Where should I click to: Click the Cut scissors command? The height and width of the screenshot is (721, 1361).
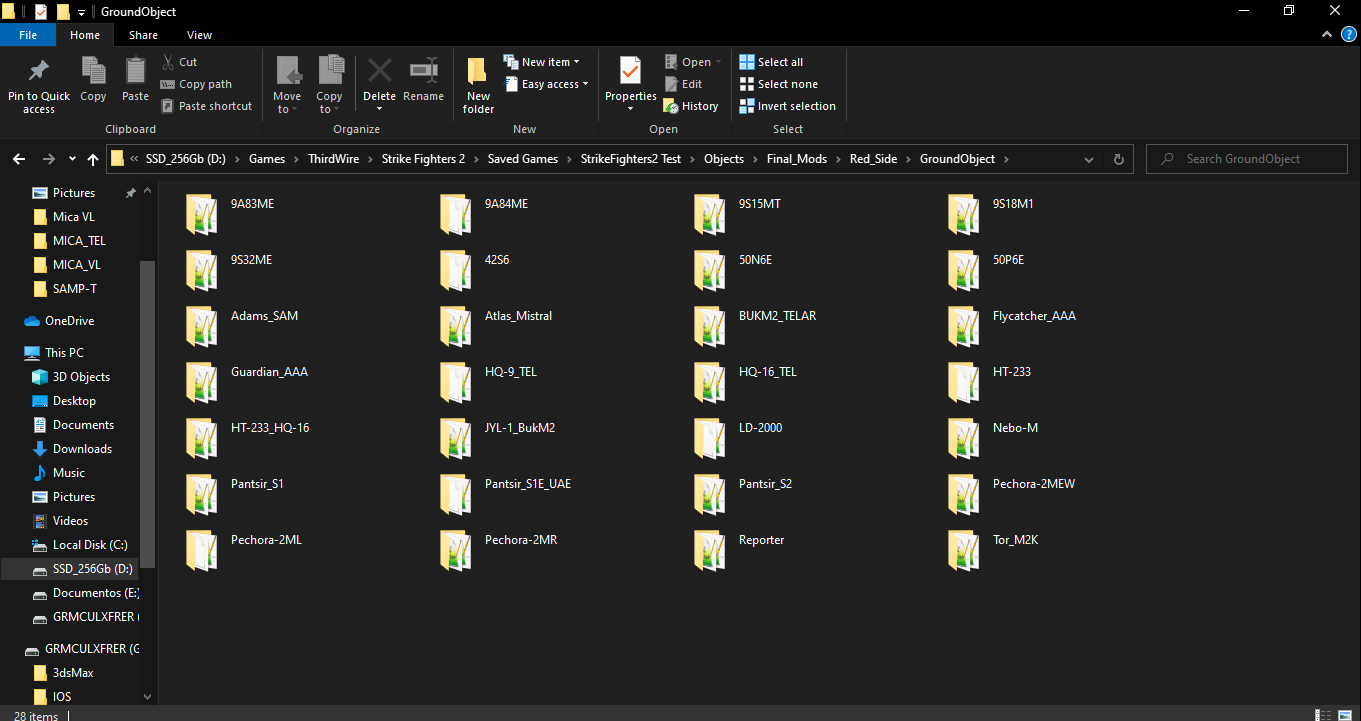point(178,62)
